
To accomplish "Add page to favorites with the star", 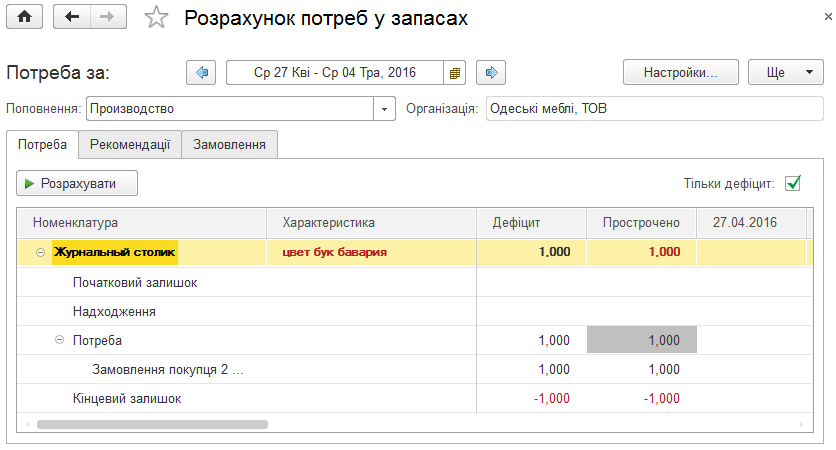I will coord(156,18).
